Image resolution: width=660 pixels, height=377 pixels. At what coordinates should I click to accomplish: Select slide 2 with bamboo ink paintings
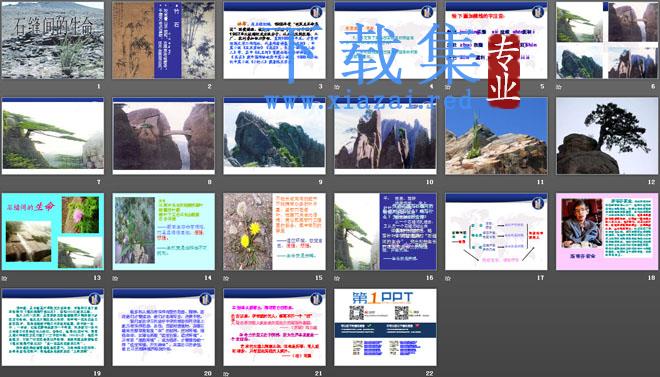click(x=164, y=40)
